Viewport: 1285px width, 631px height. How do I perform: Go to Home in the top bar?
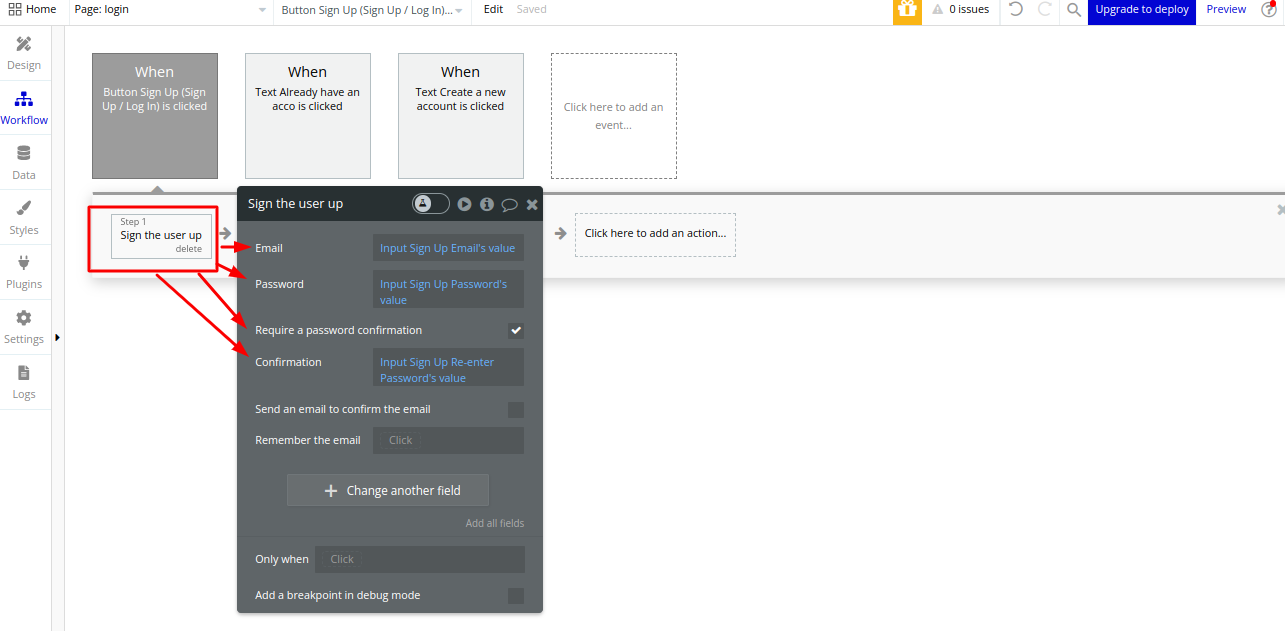[x=32, y=9]
